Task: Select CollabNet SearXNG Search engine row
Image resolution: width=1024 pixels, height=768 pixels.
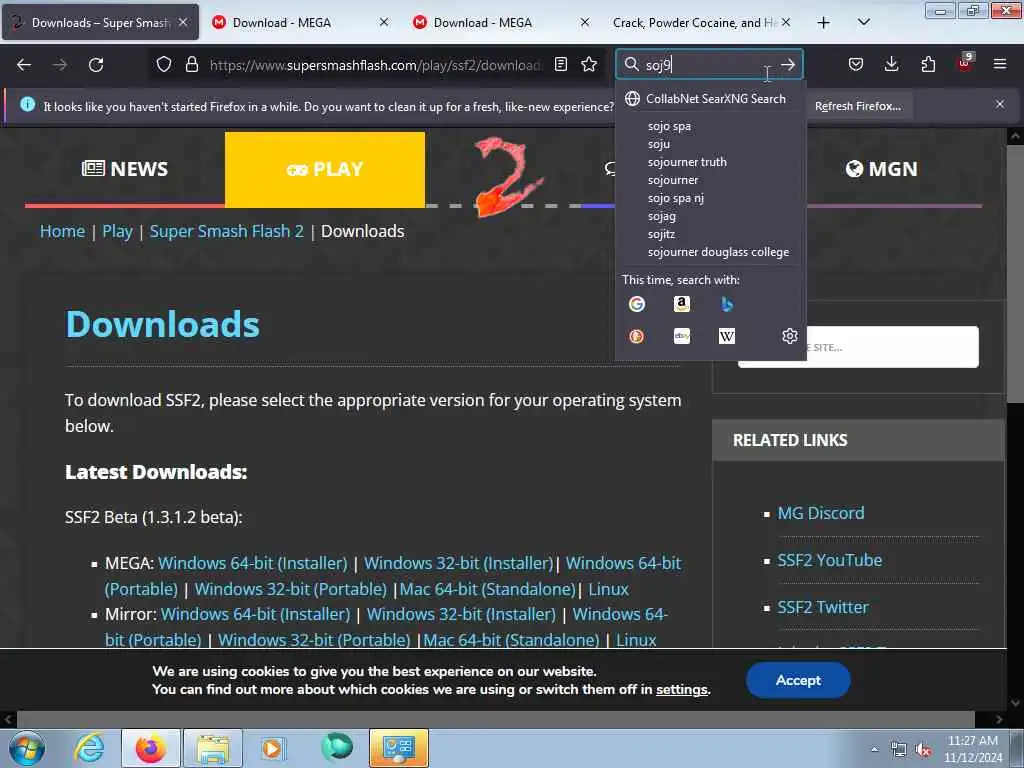Action: [711, 99]
